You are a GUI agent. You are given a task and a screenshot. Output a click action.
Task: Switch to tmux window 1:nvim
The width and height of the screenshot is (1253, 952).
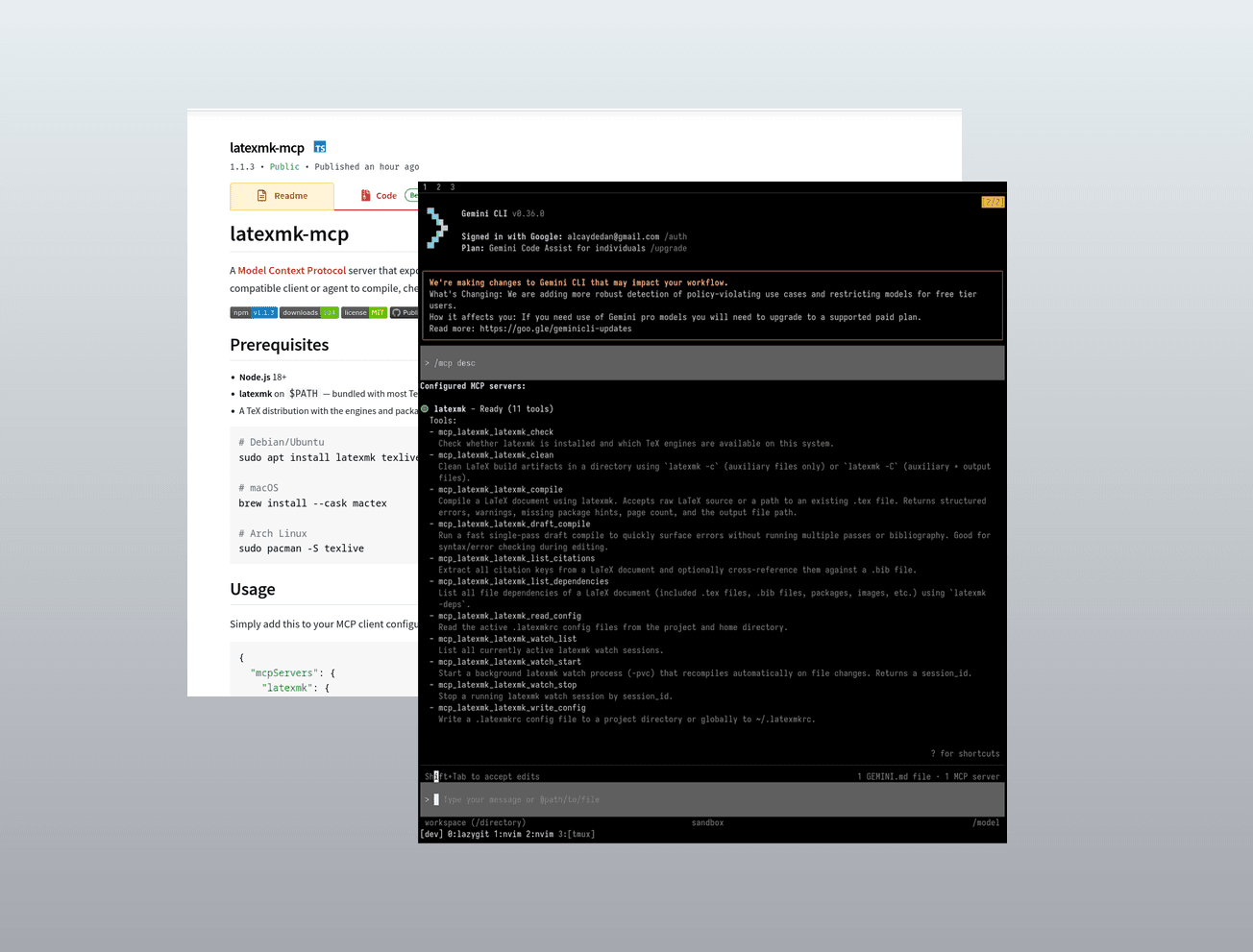507,835
